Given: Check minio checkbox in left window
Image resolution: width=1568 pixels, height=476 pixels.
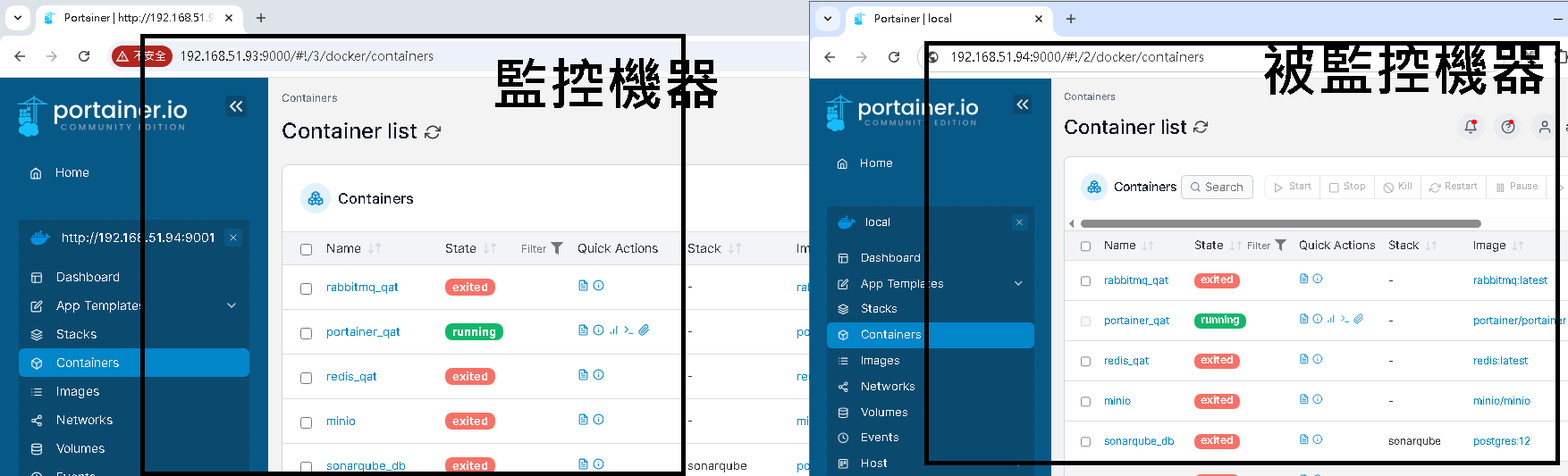Looking at the screenshot, I should tap(306, 422).
